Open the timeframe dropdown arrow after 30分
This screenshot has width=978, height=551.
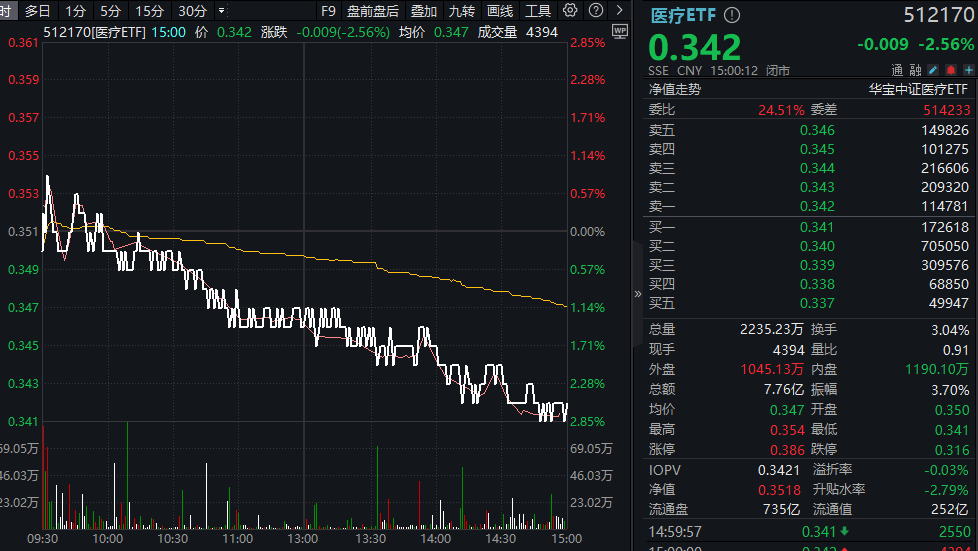[x=221, y=11]
